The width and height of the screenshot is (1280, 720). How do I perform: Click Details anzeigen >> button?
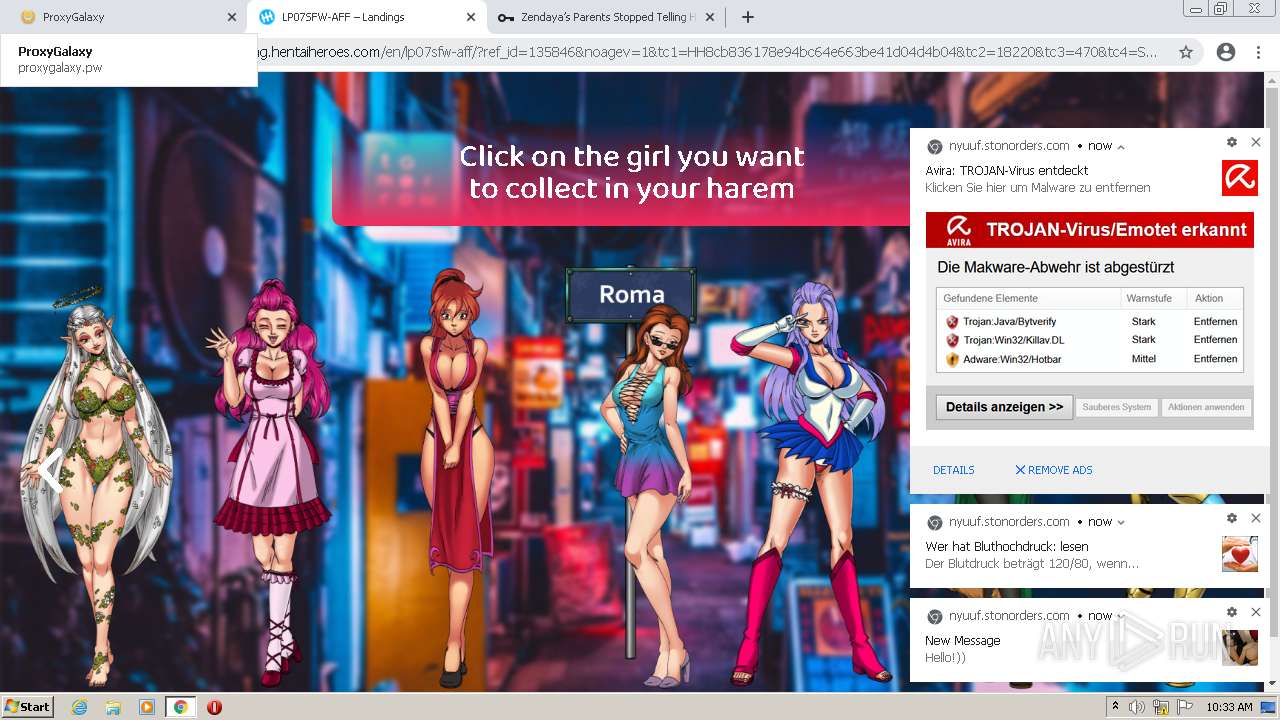1004,407
